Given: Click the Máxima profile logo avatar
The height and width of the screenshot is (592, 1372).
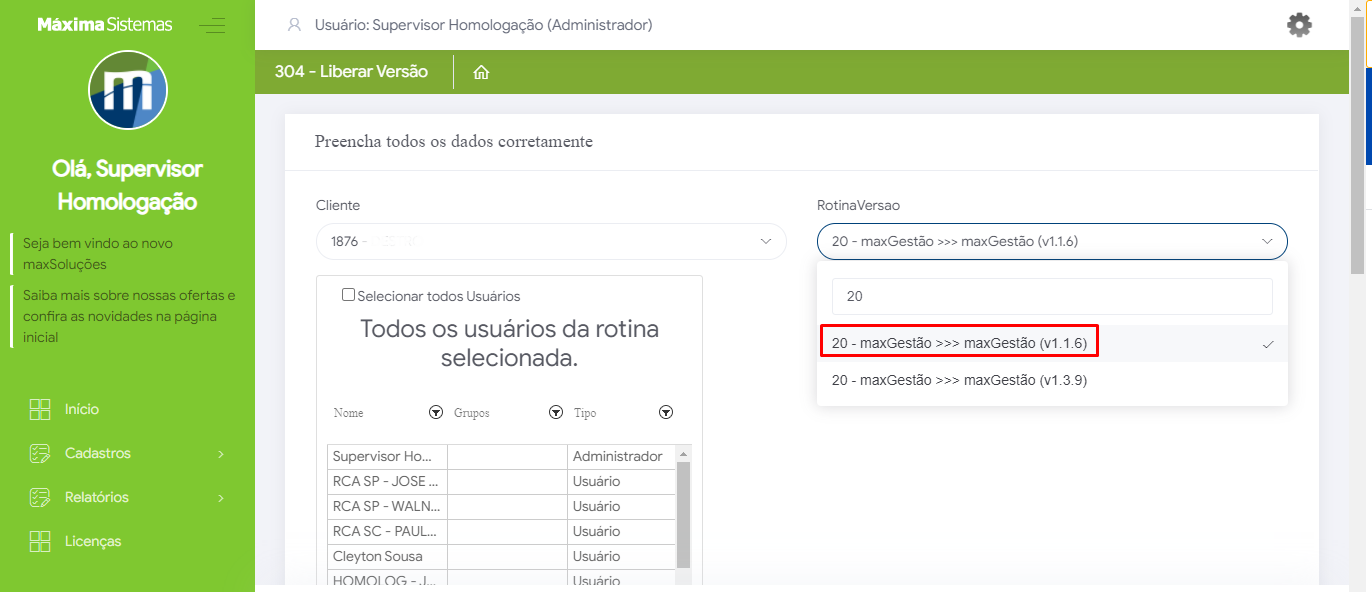Looking at the screenshot, I should tap(128, 90).
